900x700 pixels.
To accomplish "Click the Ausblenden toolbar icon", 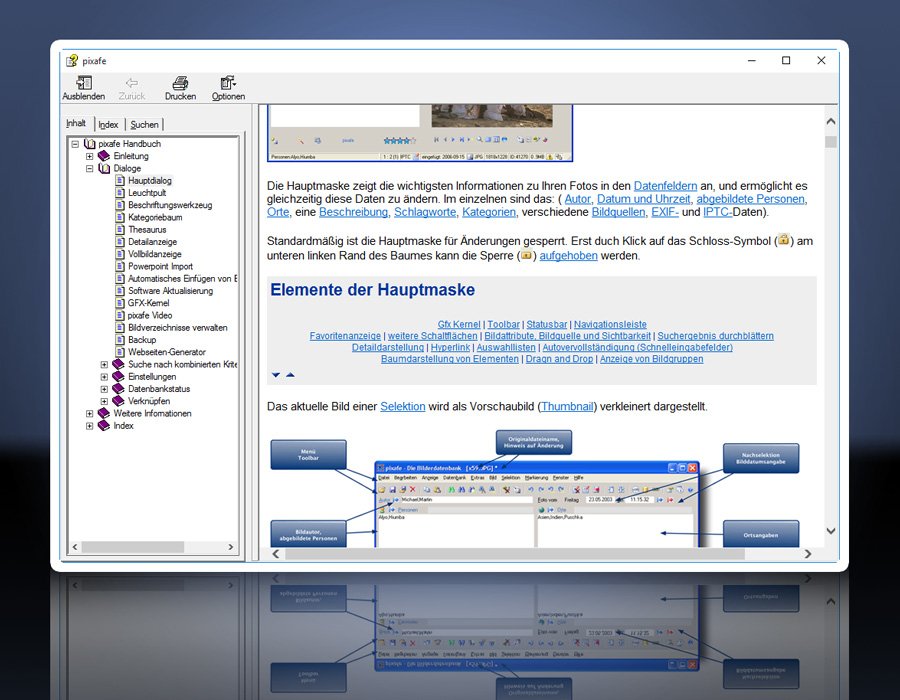I will click(x=83, y=83).
